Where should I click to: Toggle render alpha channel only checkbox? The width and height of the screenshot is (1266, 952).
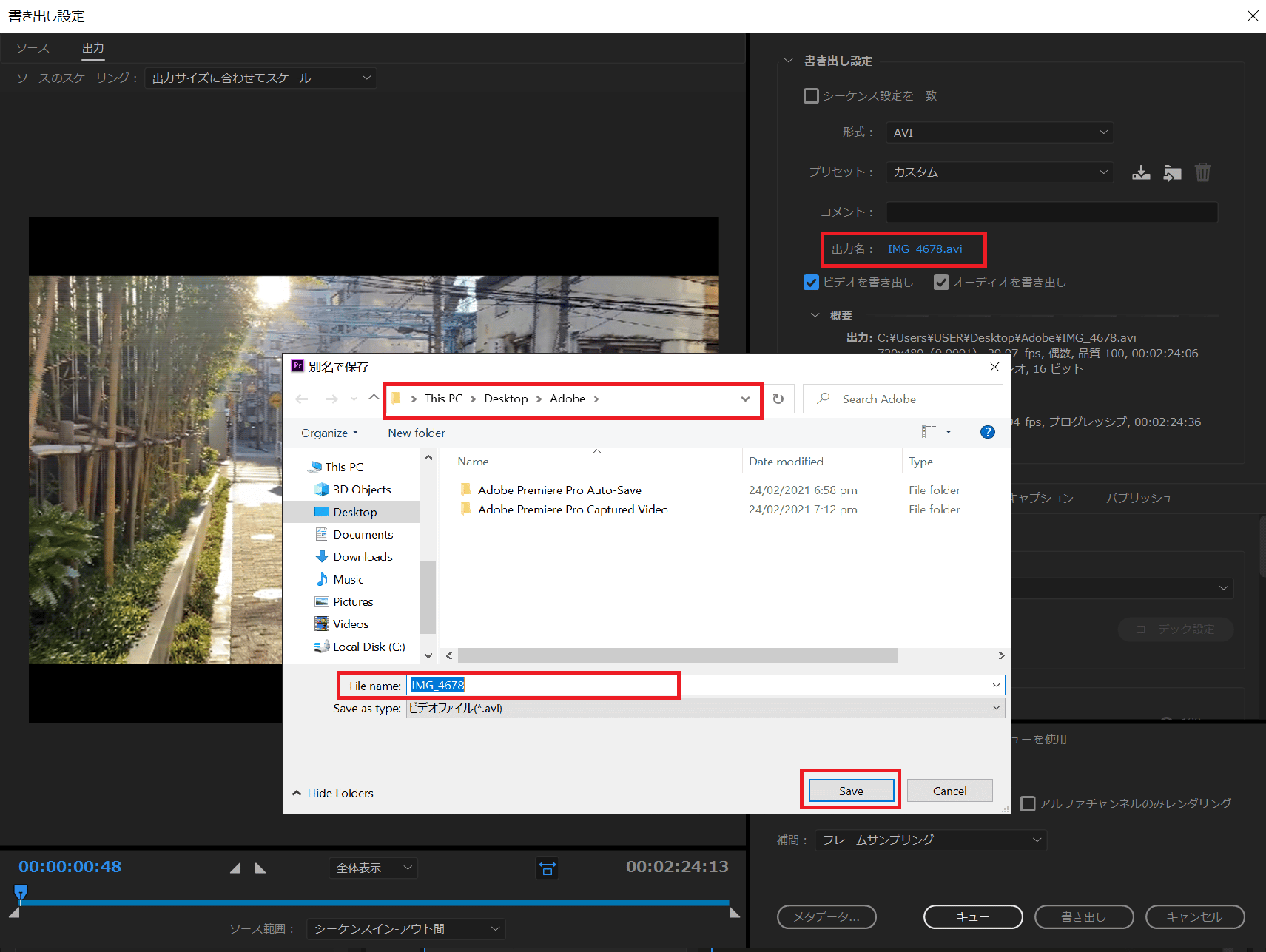point(1028,803)
